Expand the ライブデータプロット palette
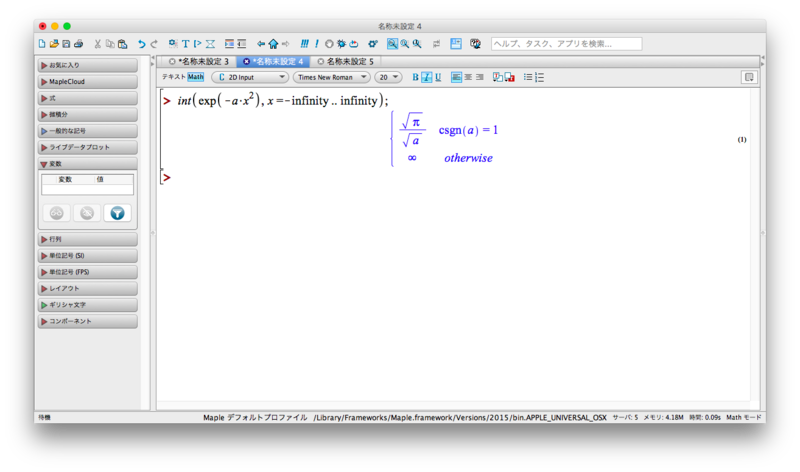Image resolution: width=800 pixels, height=472 pixels. tap(88, 147)
